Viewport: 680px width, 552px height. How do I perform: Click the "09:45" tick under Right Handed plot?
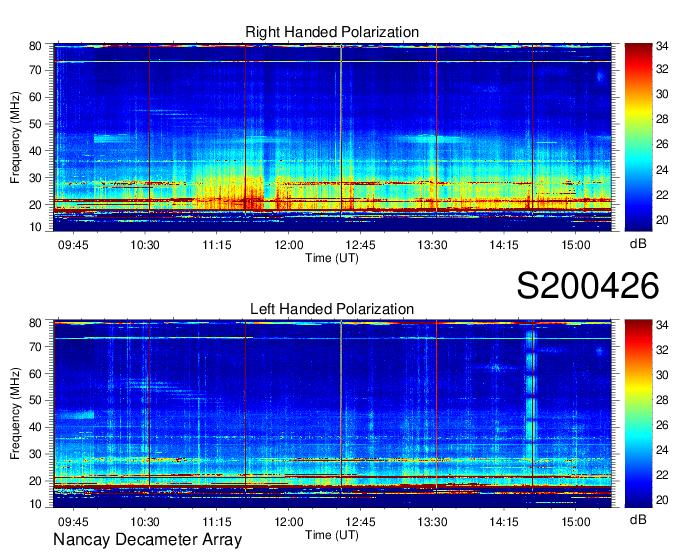click(73, 245)
